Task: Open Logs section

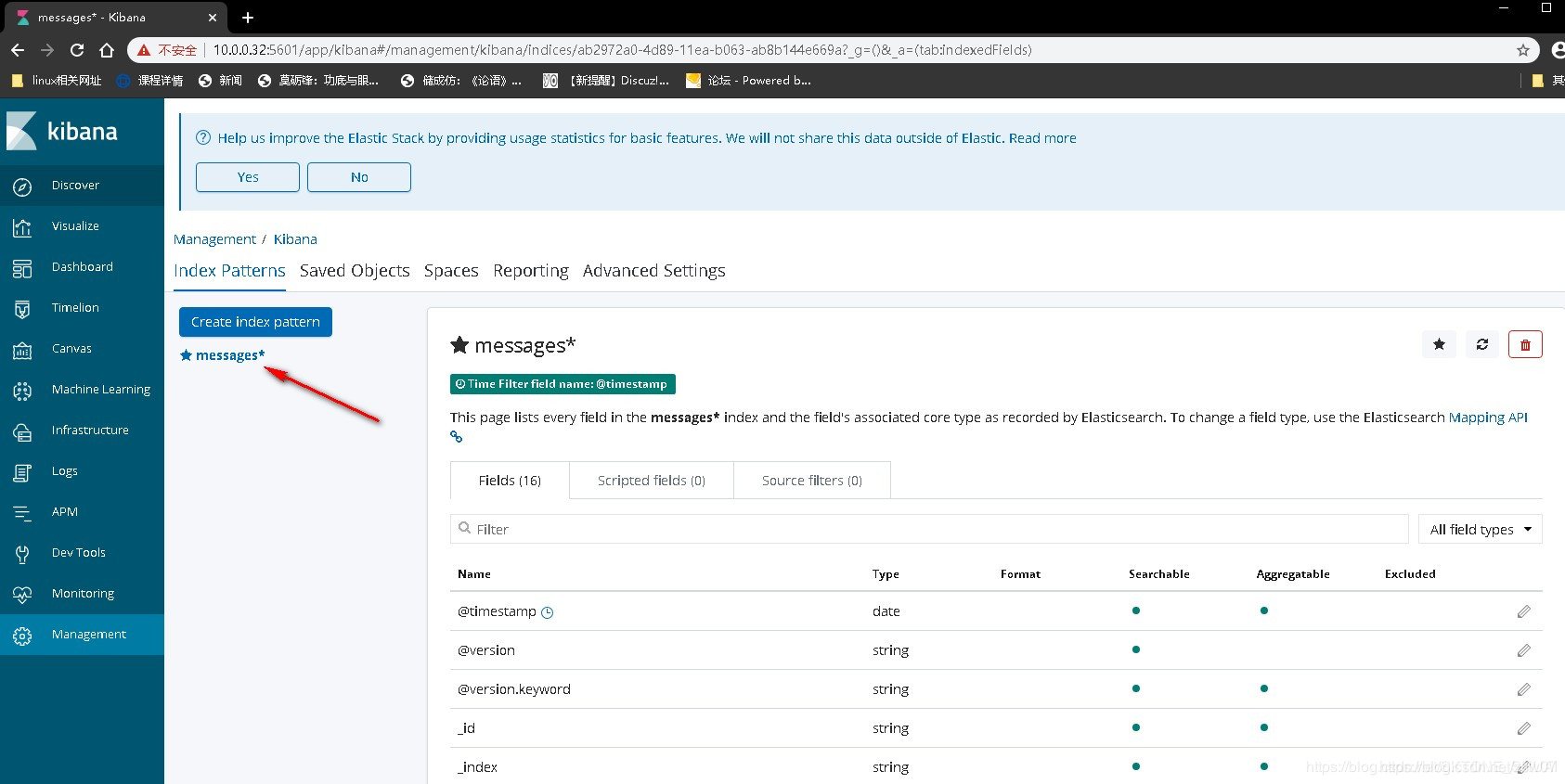Action: (x=82, y=471)
